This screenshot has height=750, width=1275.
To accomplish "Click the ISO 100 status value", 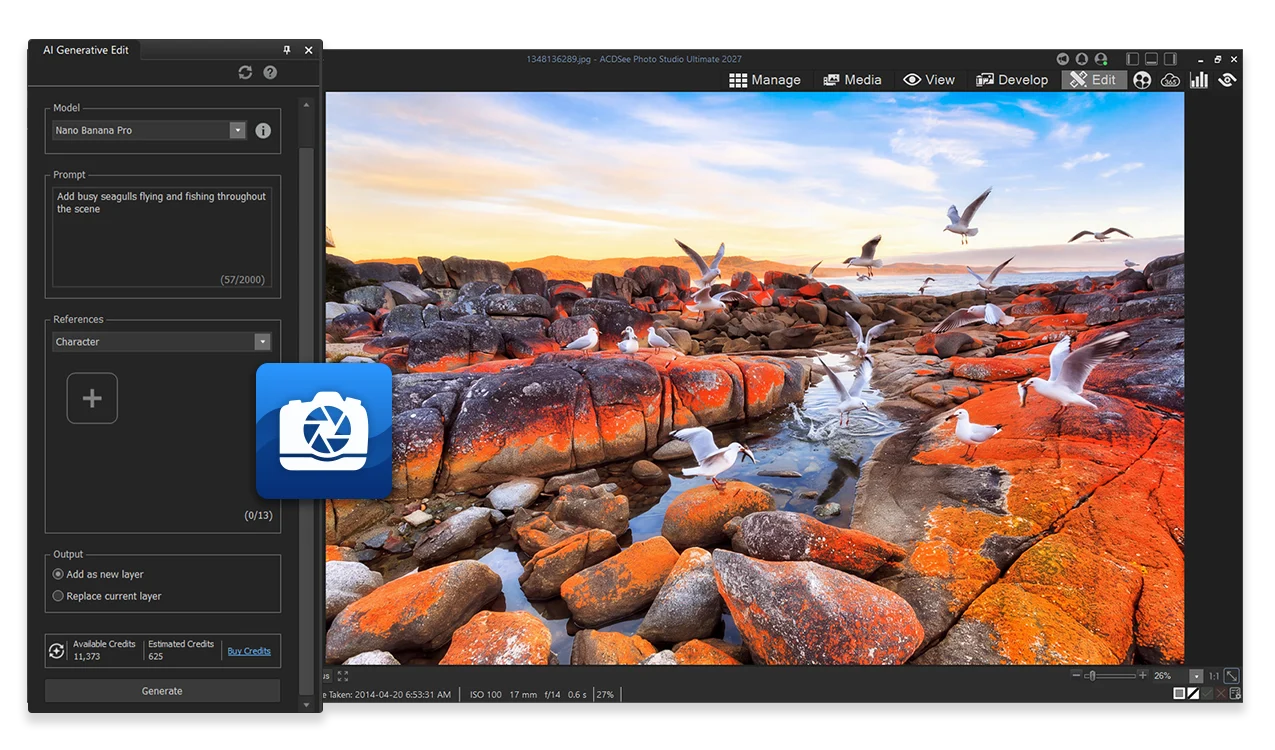I will pyautogui.click(x=486, y=694).
